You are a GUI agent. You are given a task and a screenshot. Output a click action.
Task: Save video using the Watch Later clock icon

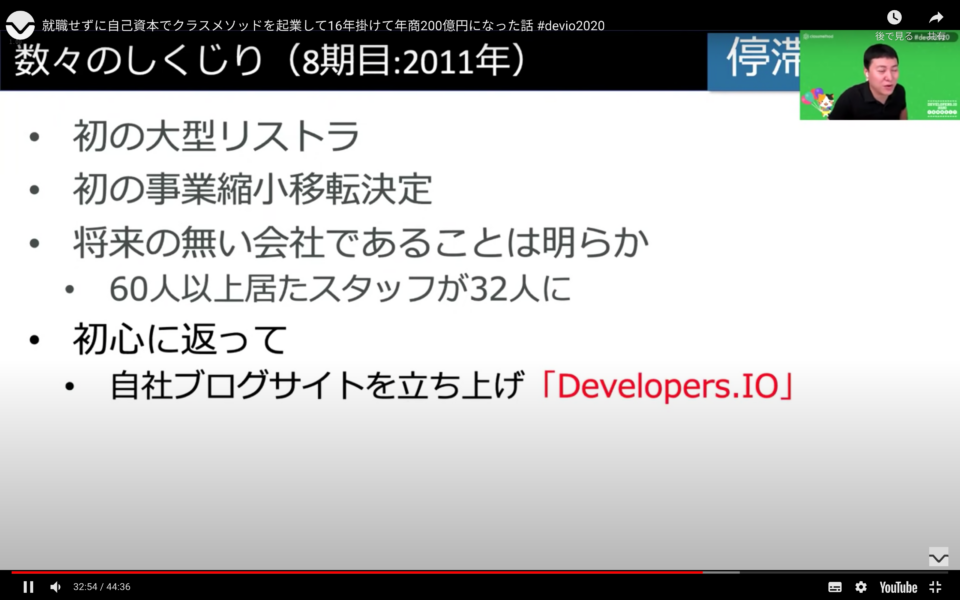click(893, 16)
